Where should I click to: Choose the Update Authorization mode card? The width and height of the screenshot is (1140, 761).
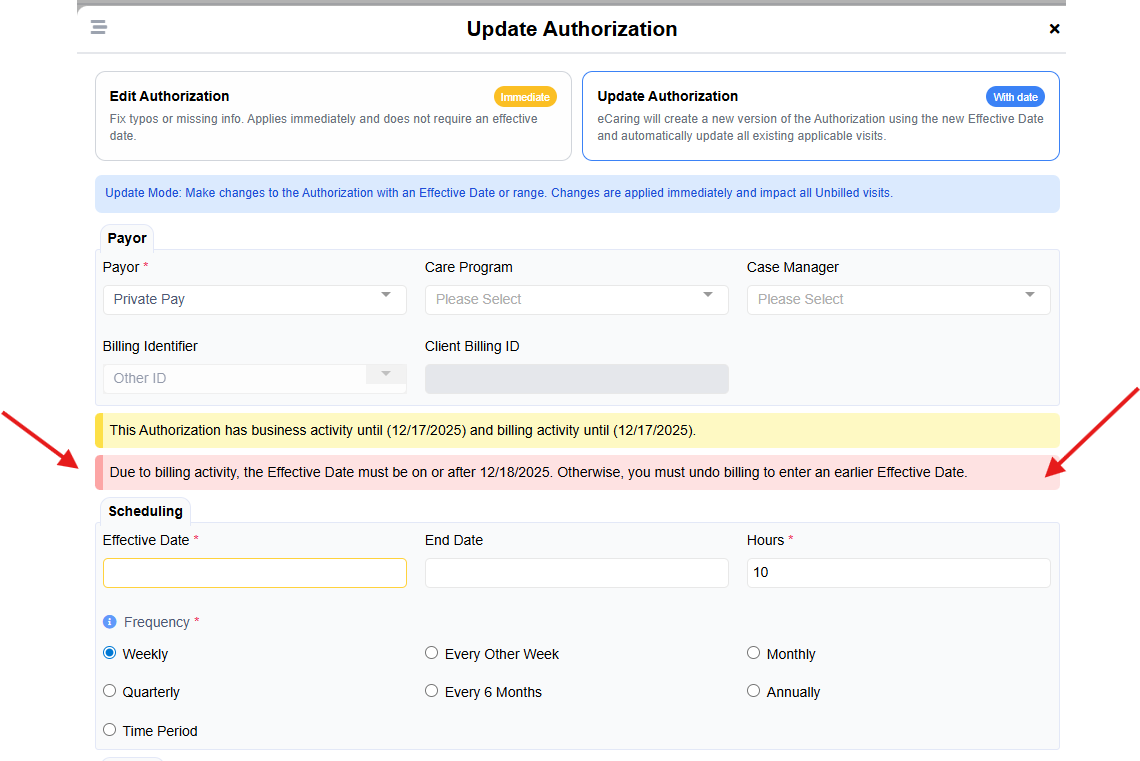pyautogui.click(x=820, y=116)
